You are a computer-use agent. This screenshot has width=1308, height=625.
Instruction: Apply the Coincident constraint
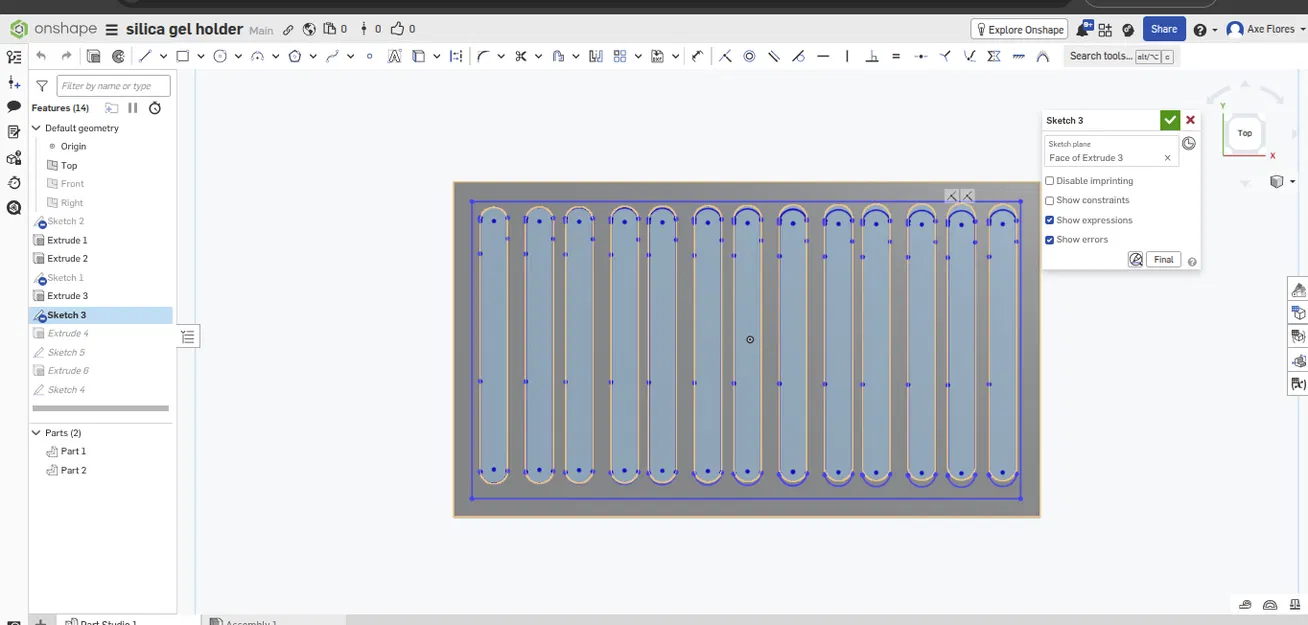[x=725, y=56]
